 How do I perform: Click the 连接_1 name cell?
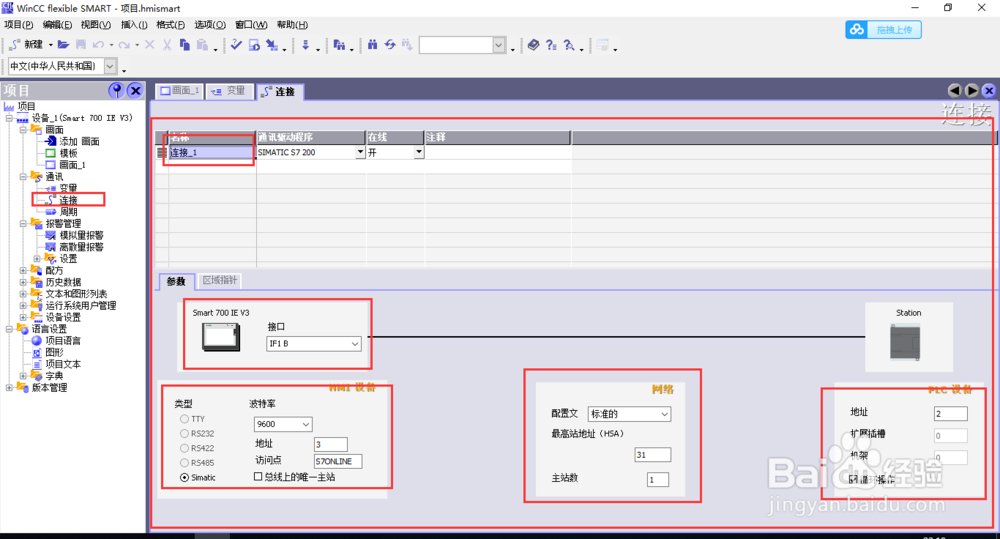(x=212, y=152)
